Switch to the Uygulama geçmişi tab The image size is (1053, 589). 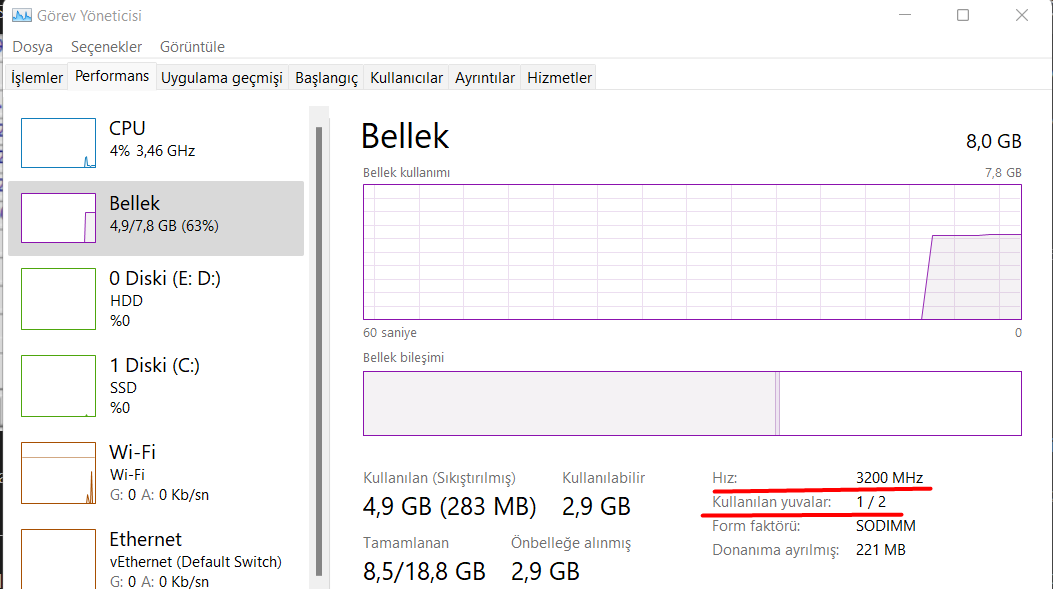pyautogui.click(x=222, y=78)
